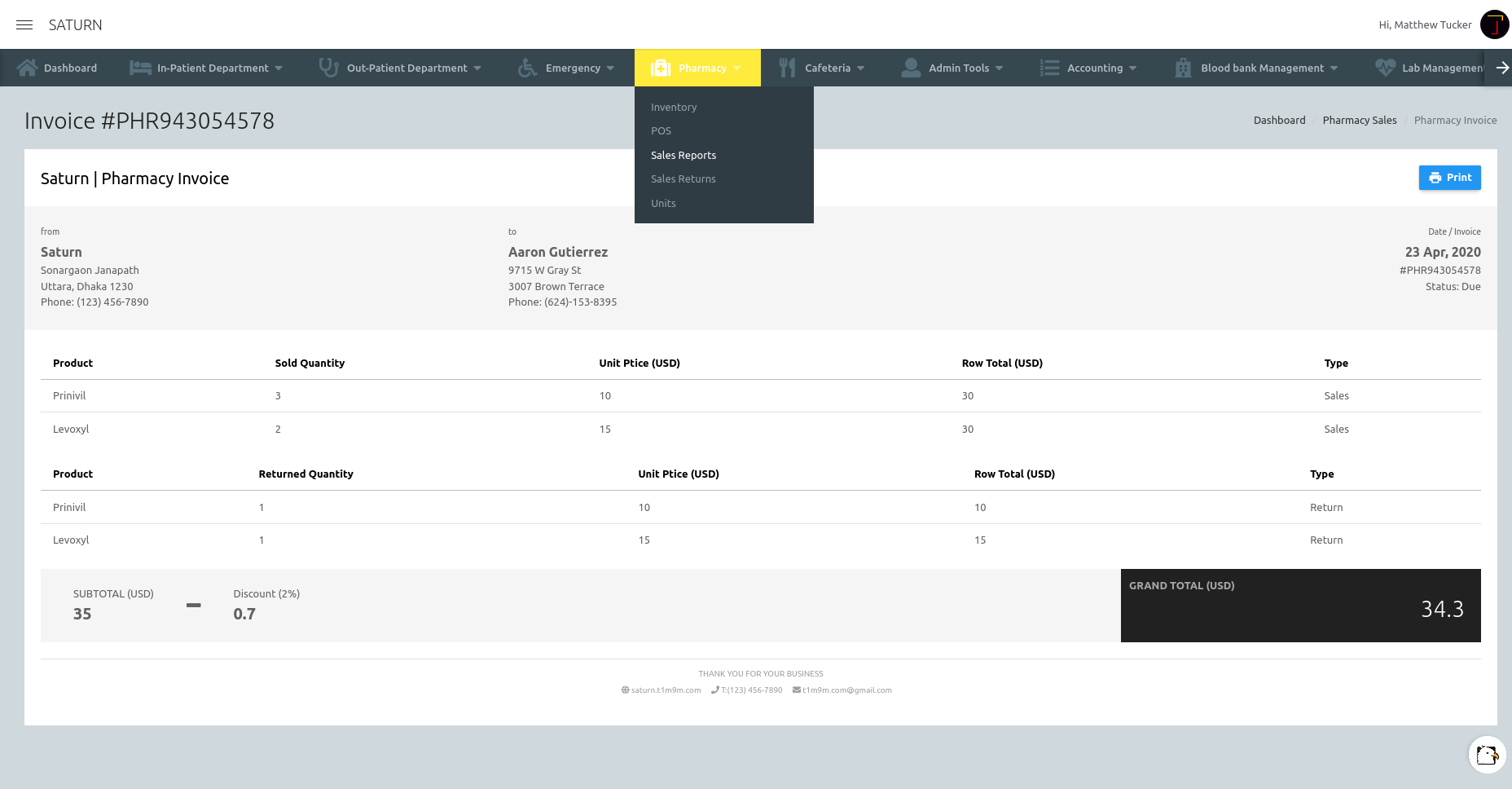
Task: Click the Dashboard home icon
Action: point(27,68)
